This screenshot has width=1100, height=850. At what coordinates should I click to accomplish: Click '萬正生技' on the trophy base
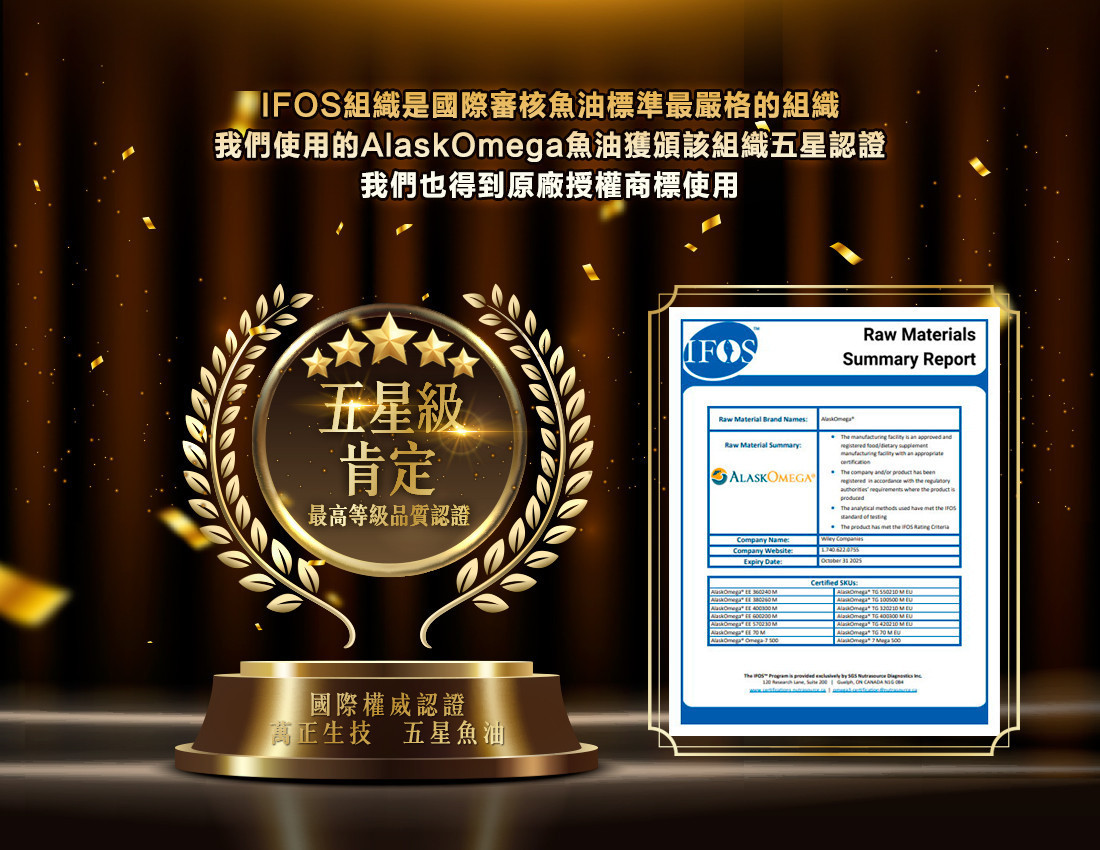coord(321,734)
